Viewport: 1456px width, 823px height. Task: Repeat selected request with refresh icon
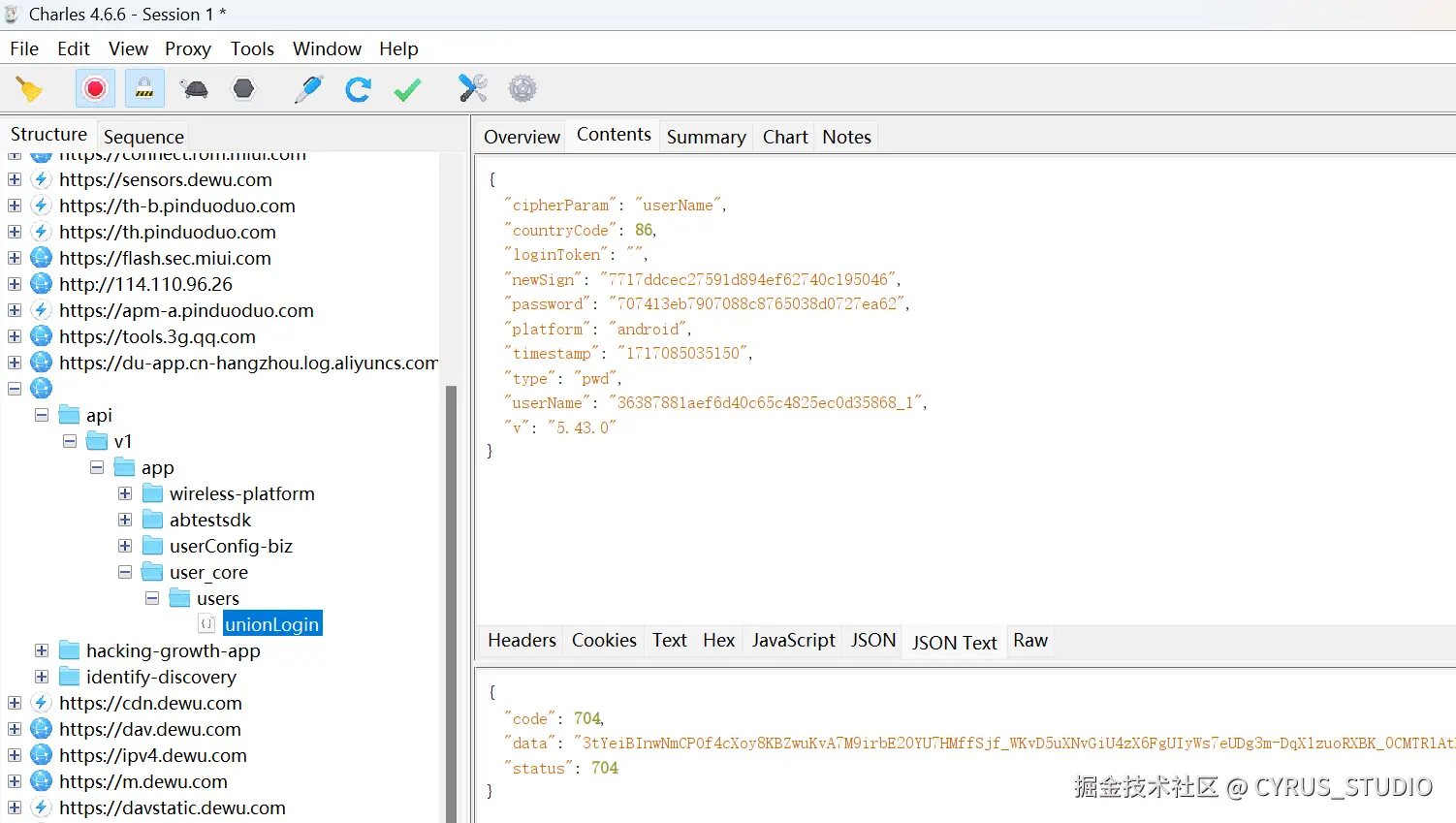coord(359,89)
